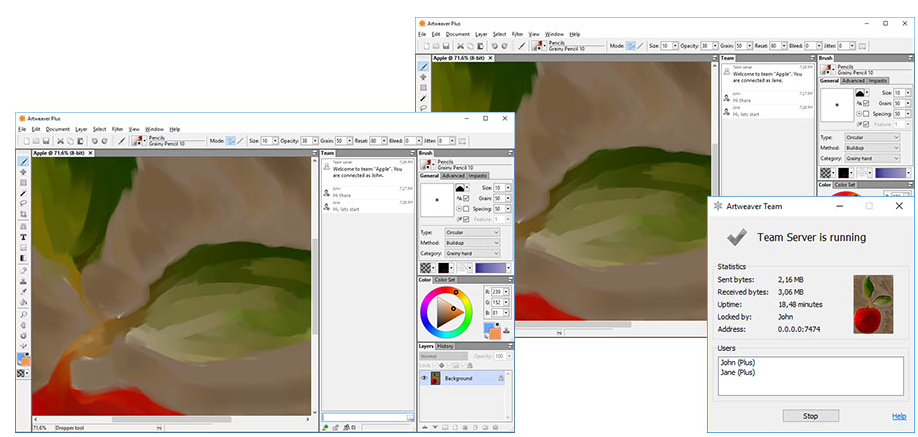Click Stop button in Artweaver Team dialog

coord(810,416)
